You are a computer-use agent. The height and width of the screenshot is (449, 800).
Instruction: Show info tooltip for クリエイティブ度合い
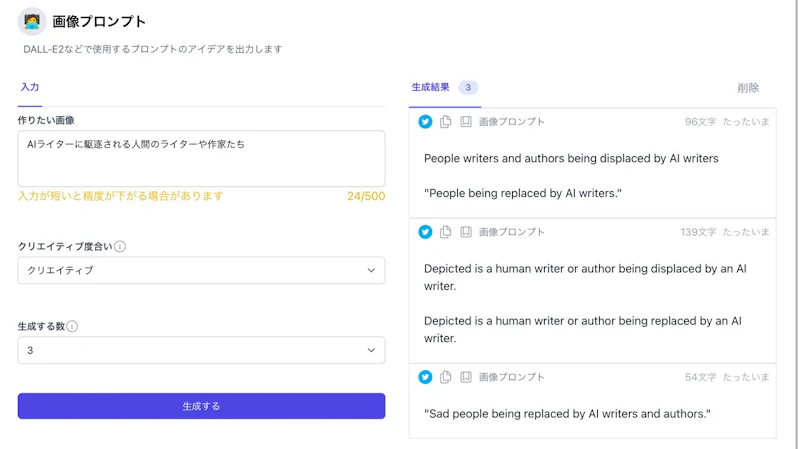click(120, 246)
